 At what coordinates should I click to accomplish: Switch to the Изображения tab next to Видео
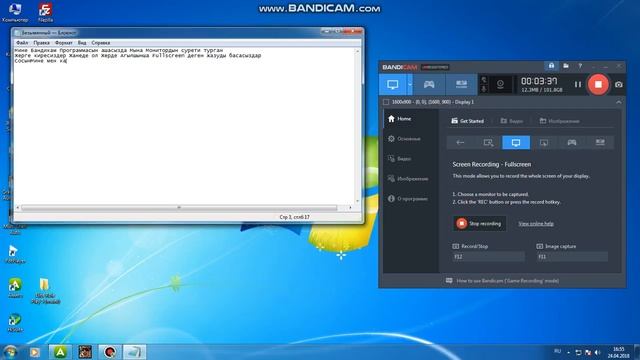coord(560,121)
